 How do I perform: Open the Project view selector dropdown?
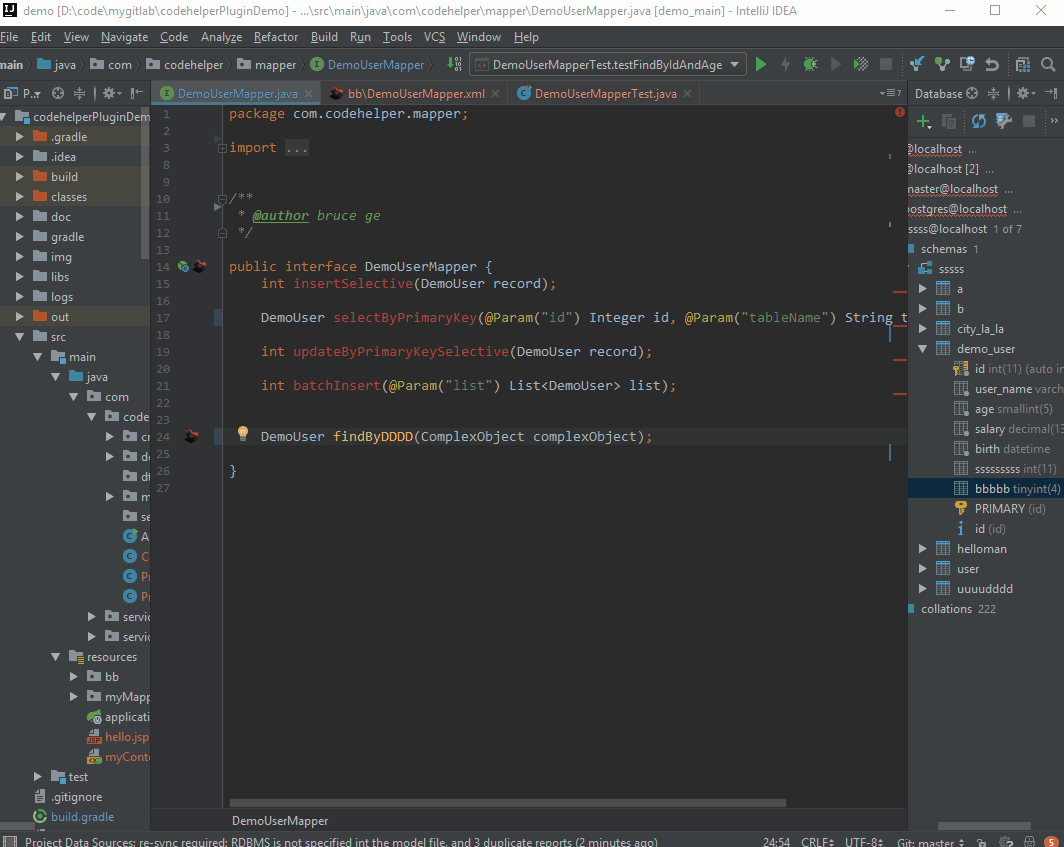pos(23,93)
